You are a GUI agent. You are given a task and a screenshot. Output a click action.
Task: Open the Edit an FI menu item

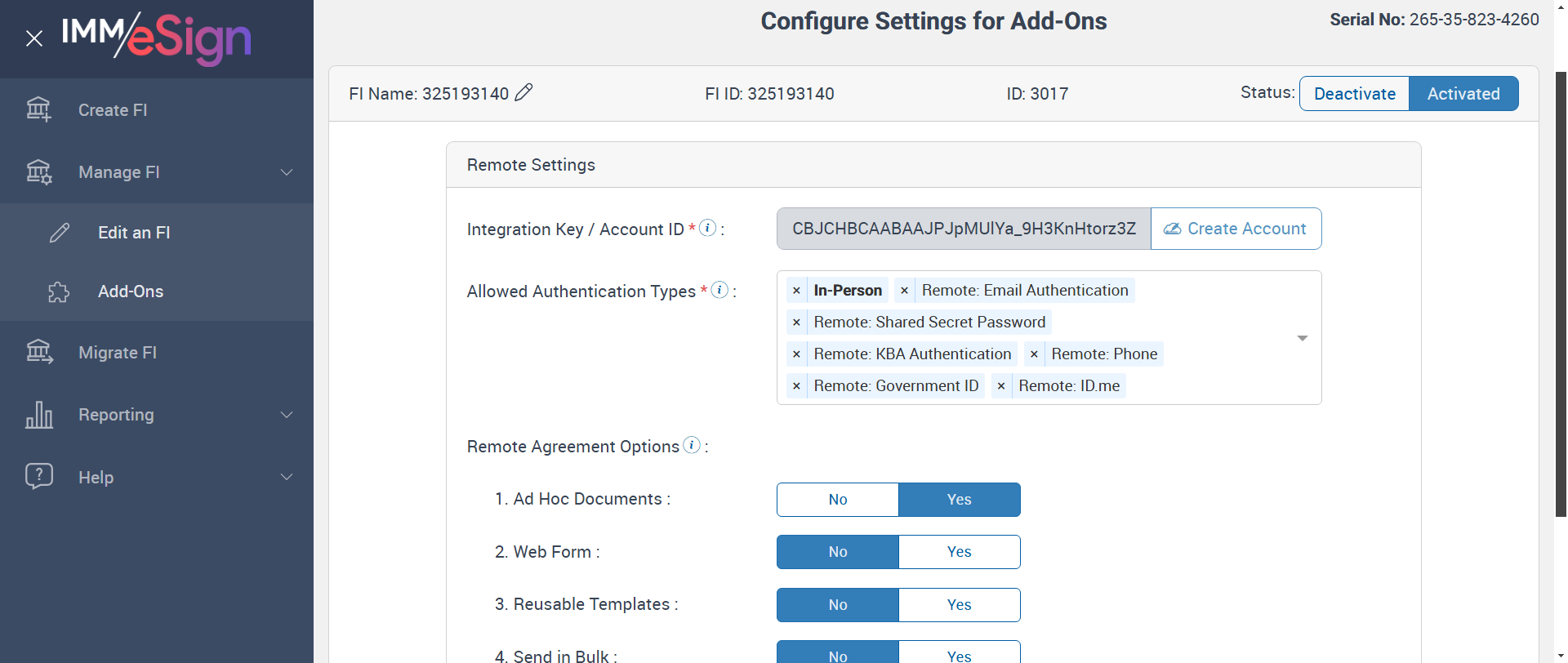(x=134, y=233)
